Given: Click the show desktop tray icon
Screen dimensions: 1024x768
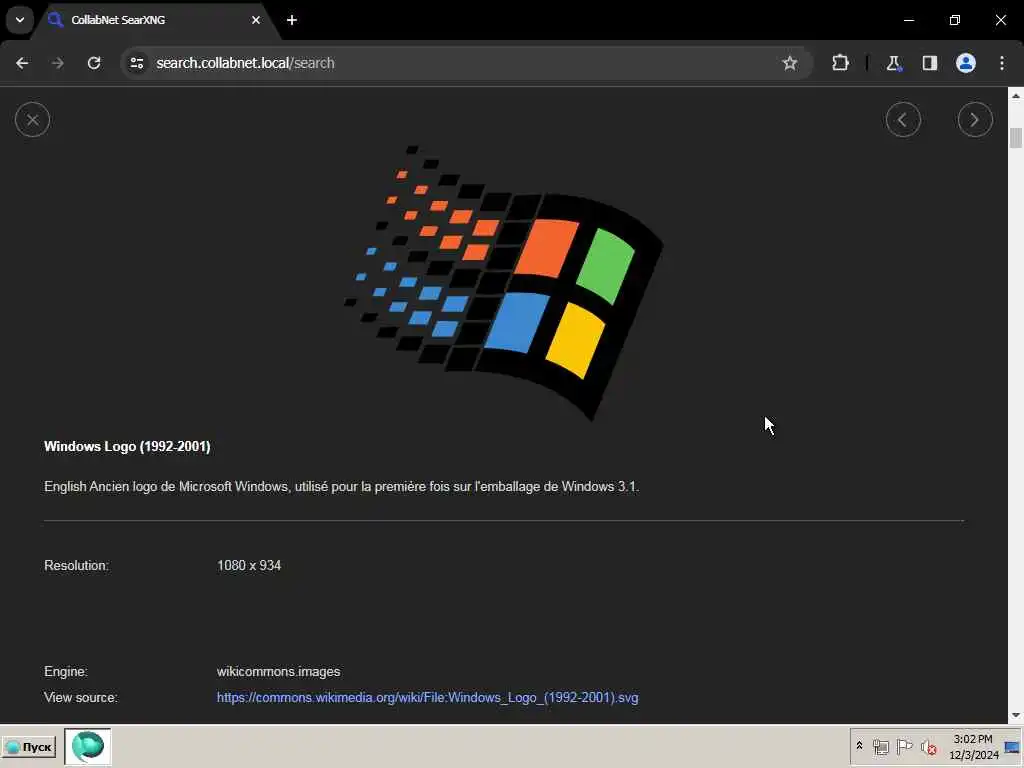Looking at the screenshot, I should [x=1013, y=747].
